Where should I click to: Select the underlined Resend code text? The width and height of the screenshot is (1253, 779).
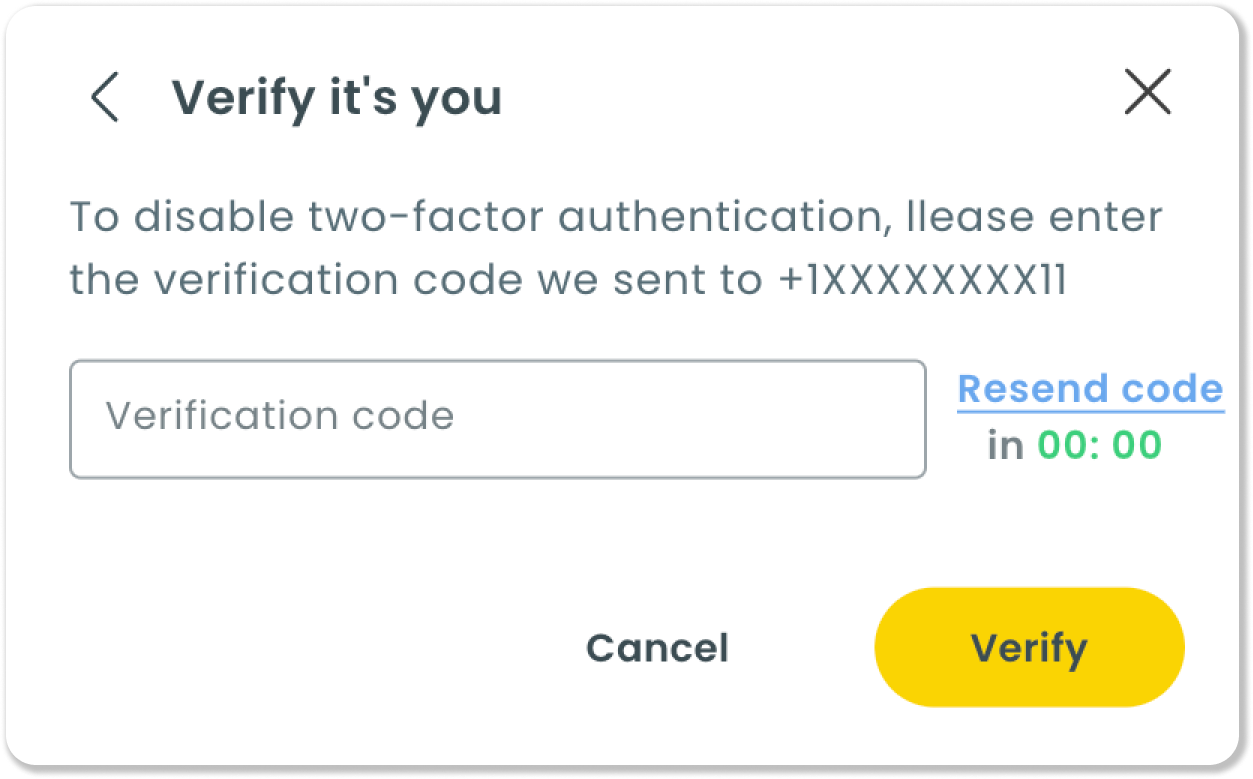click(1089, 389)
